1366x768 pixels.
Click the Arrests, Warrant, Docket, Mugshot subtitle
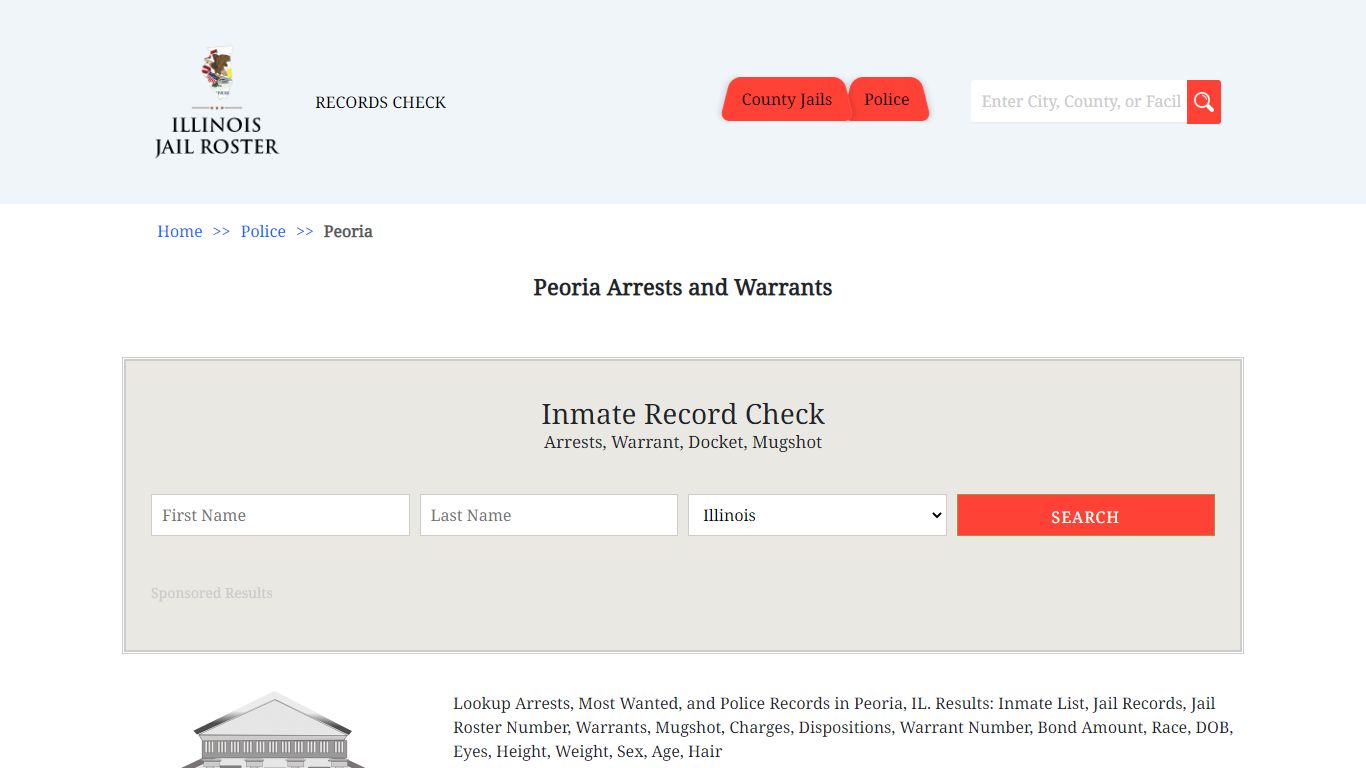[x=683, y=442]
